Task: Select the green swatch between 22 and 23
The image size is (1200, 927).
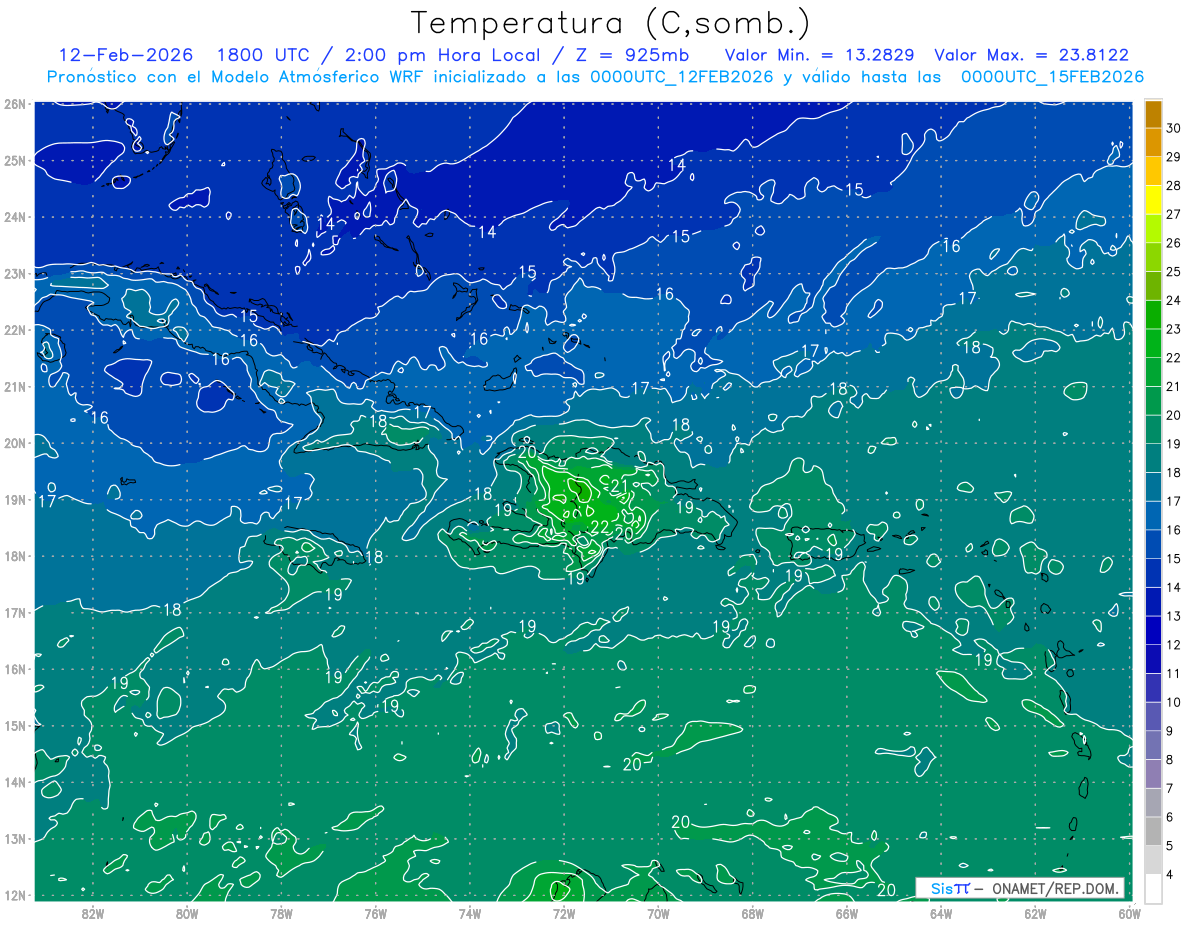Action: coord(1153,344)
